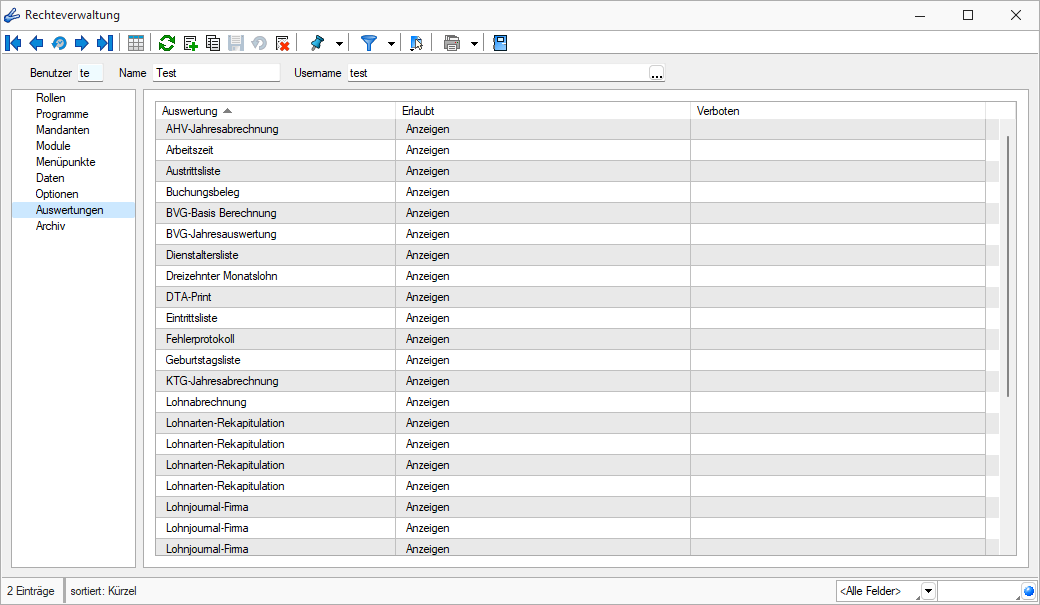
Task: Refresh data with green arrows icon
Action: (x=167, y=43)
